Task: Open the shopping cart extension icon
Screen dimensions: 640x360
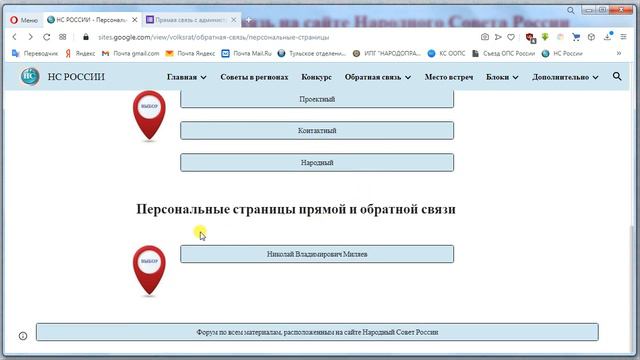Action: (x=576, y=37)
